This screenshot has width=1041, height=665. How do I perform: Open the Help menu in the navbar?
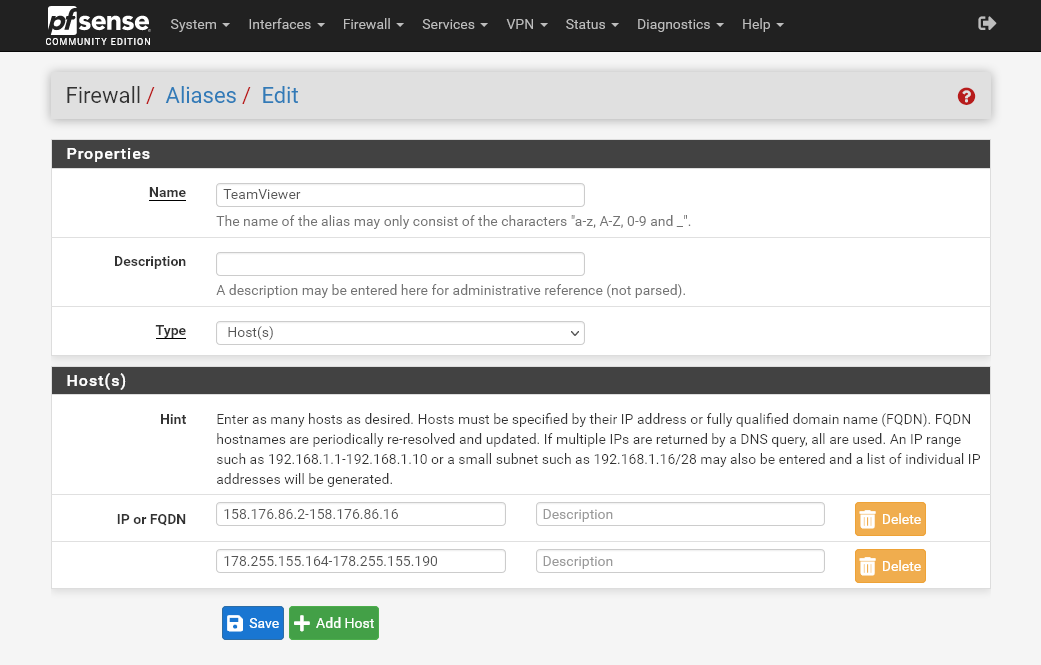coord(762,24)
